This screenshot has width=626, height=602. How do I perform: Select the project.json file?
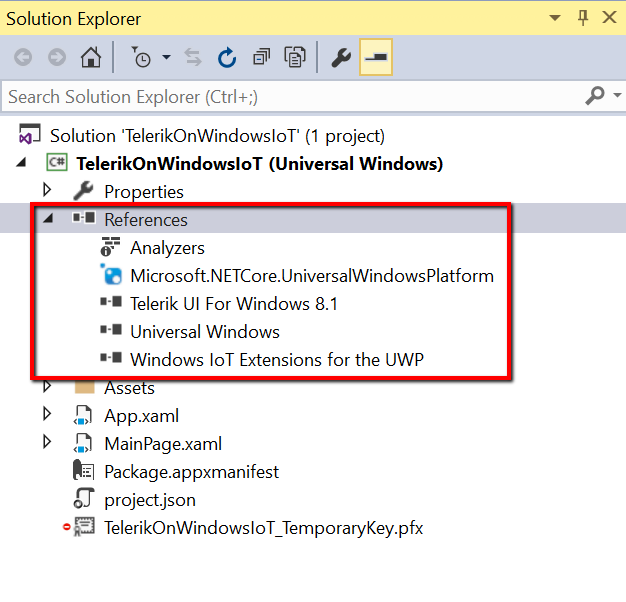pyautogui.click(x=150, y=499)
